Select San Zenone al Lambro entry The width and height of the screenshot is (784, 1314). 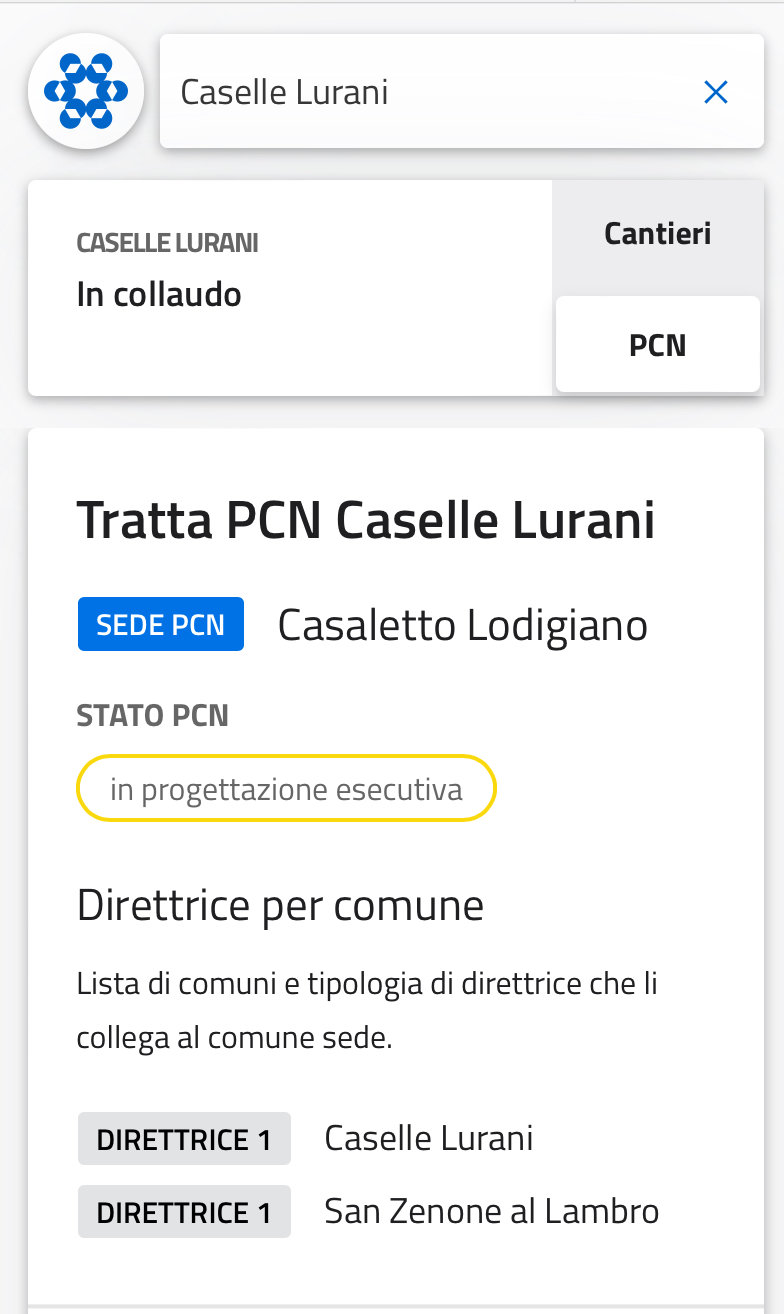(491, 1212)
